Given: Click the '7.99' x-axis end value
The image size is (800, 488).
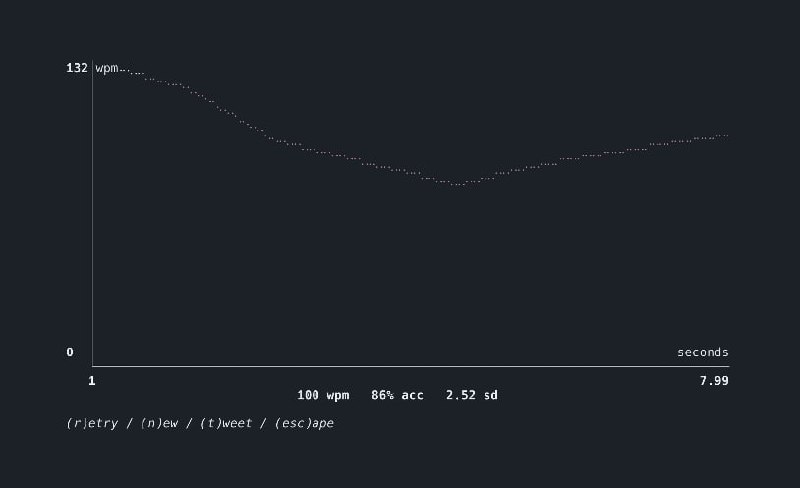Looking at the screenshot, I should click(714, 381).
